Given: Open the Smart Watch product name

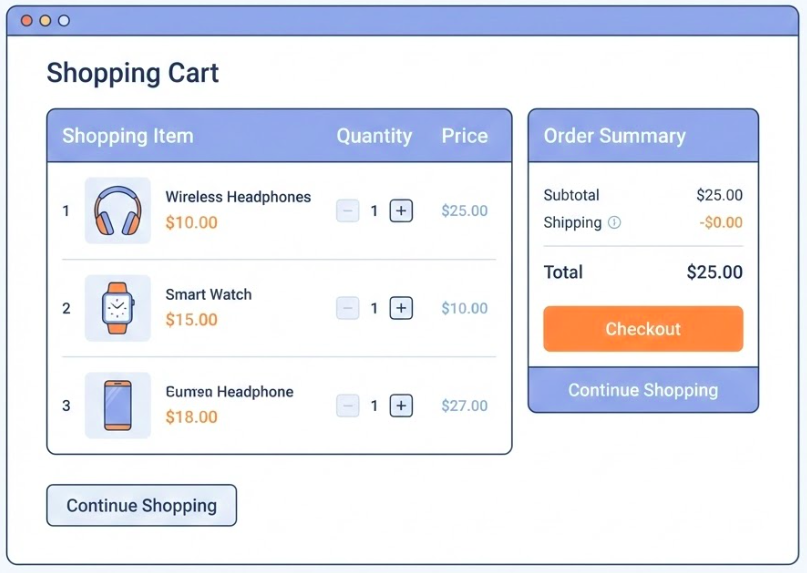Looking at the screenshot, I should 208,295.
